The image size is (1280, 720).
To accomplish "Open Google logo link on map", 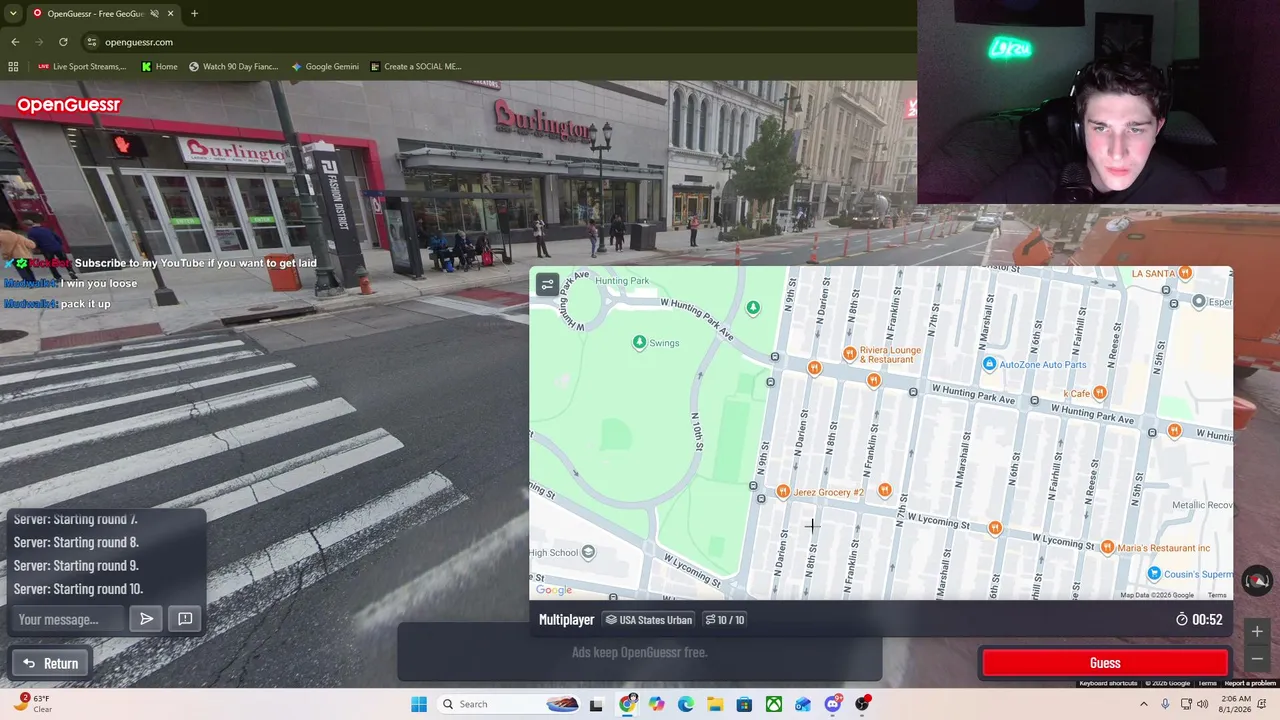I will click(x=554, y=590).
